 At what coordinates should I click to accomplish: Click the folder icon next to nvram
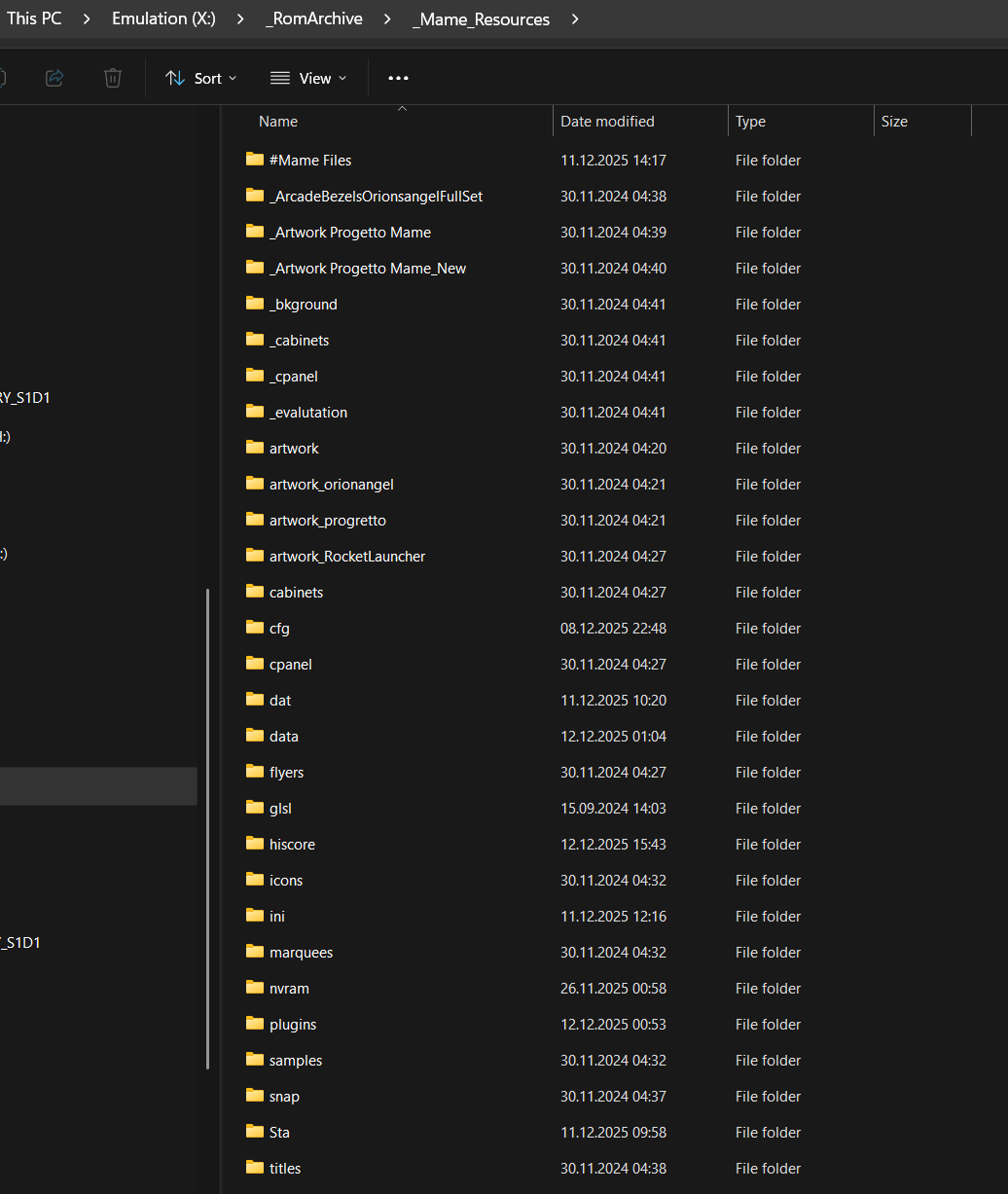point(255,988)
